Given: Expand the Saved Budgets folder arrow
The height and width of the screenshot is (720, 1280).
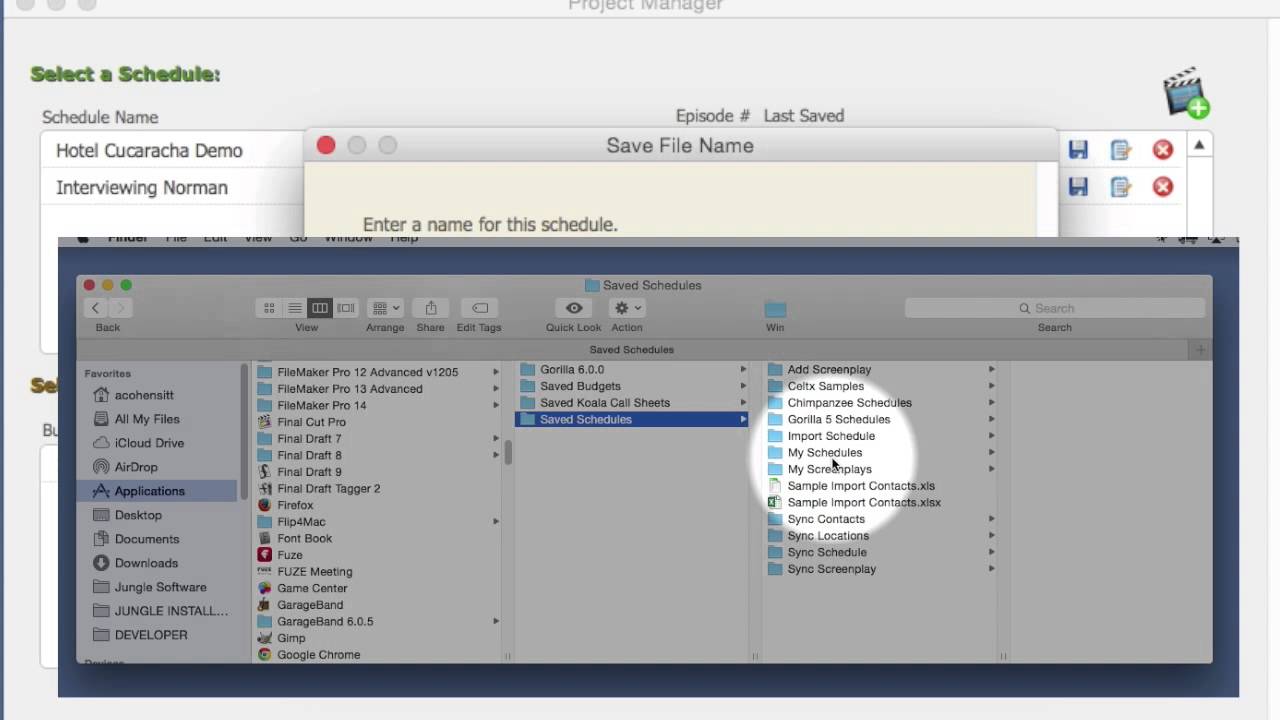Looking at the screenshot, I should (743, 386).
